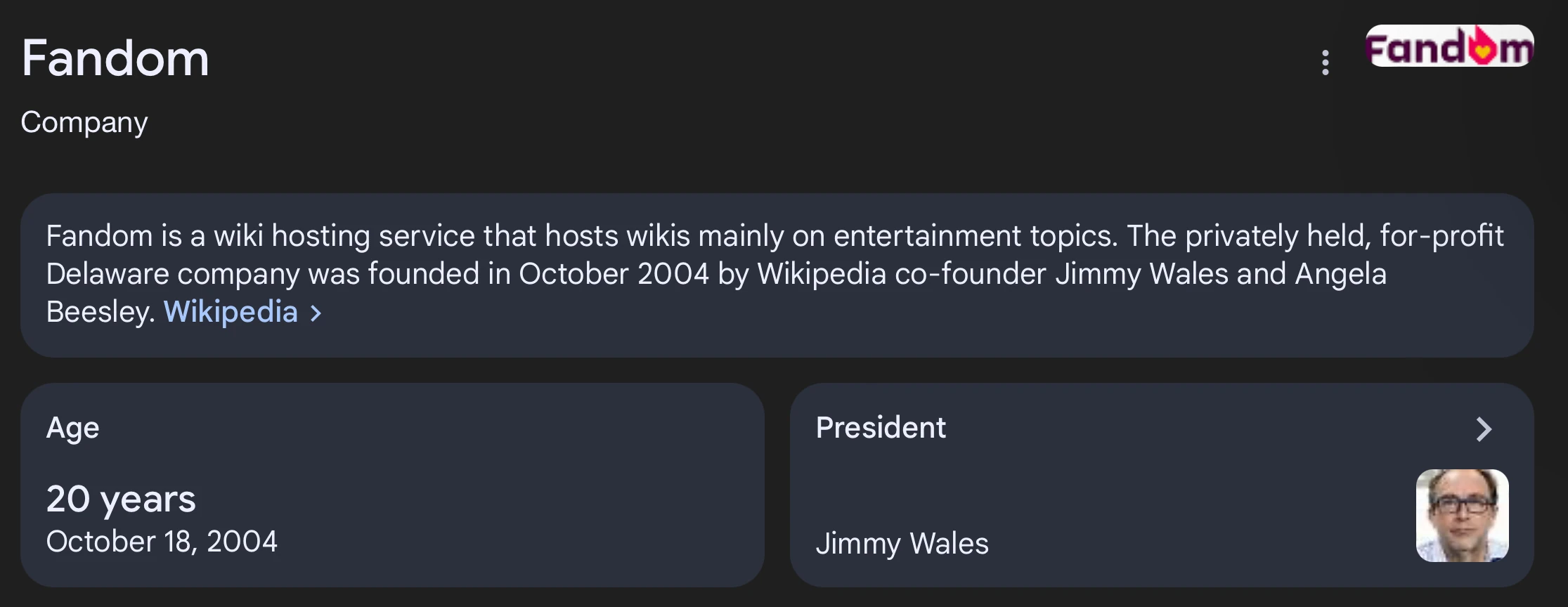Image resolution: width=1568 pixels, height=607 pixels.
Task: Click the large "Fandom" heading title
Action: point(115,58)
